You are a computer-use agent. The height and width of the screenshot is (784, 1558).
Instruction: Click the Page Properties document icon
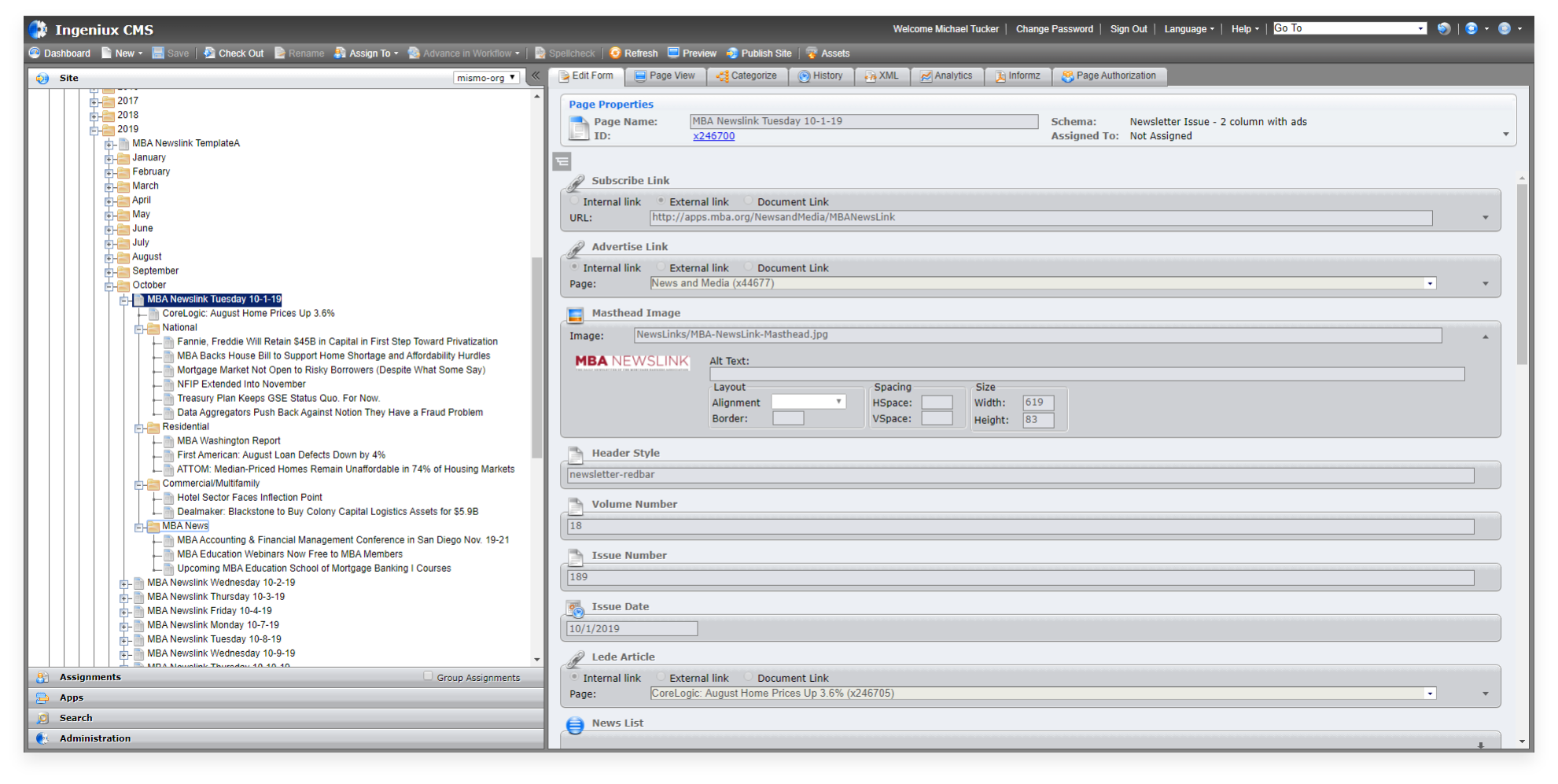579,127
